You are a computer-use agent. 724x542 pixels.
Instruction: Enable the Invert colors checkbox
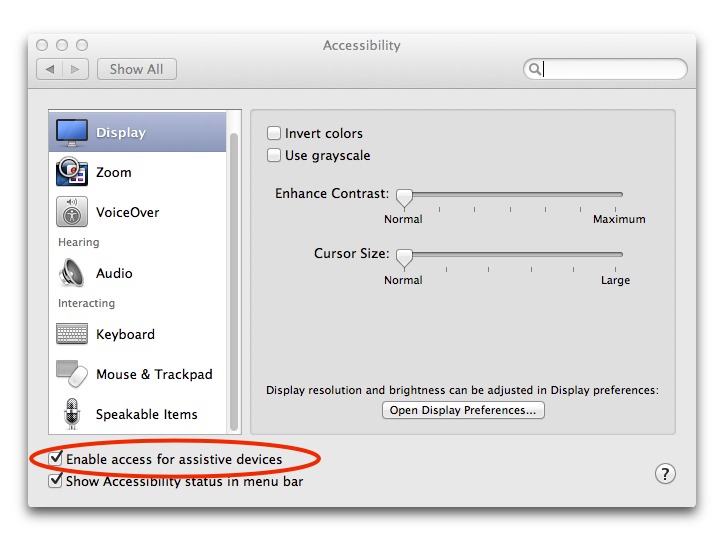[x=274, y=133]
